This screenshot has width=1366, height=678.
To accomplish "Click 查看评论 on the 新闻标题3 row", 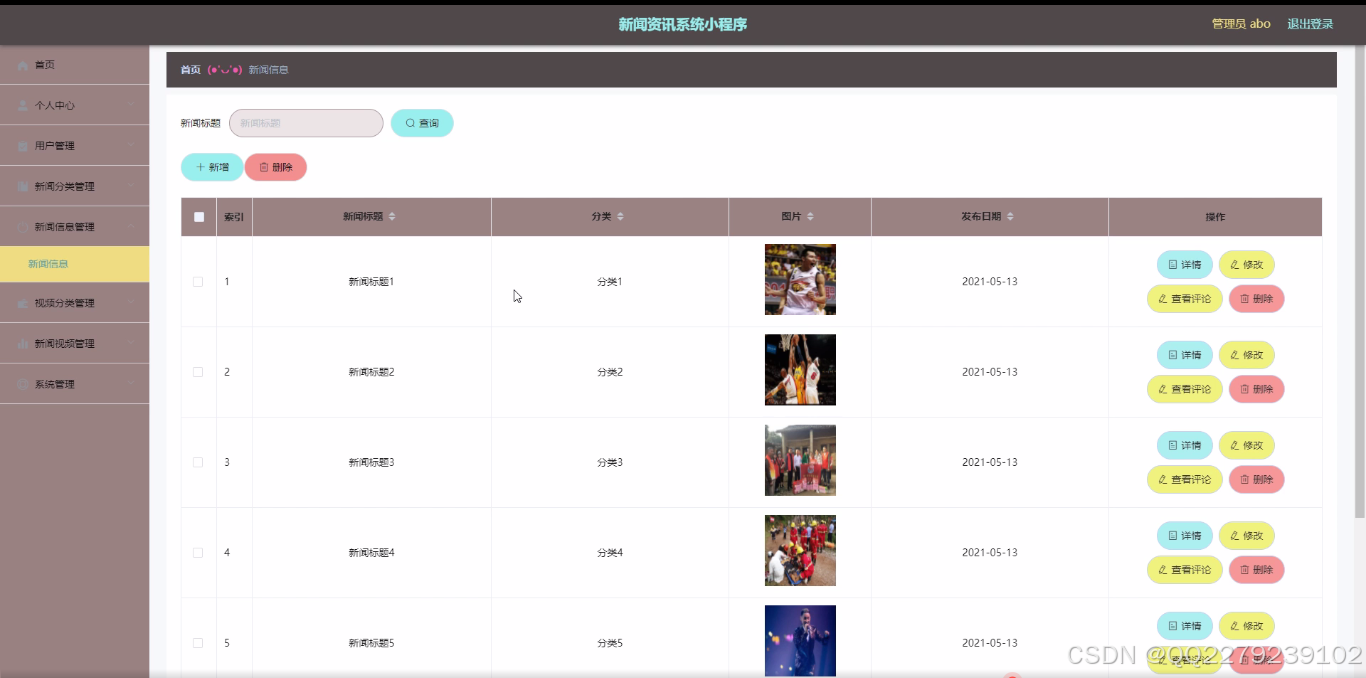I will click(1184, 479).
